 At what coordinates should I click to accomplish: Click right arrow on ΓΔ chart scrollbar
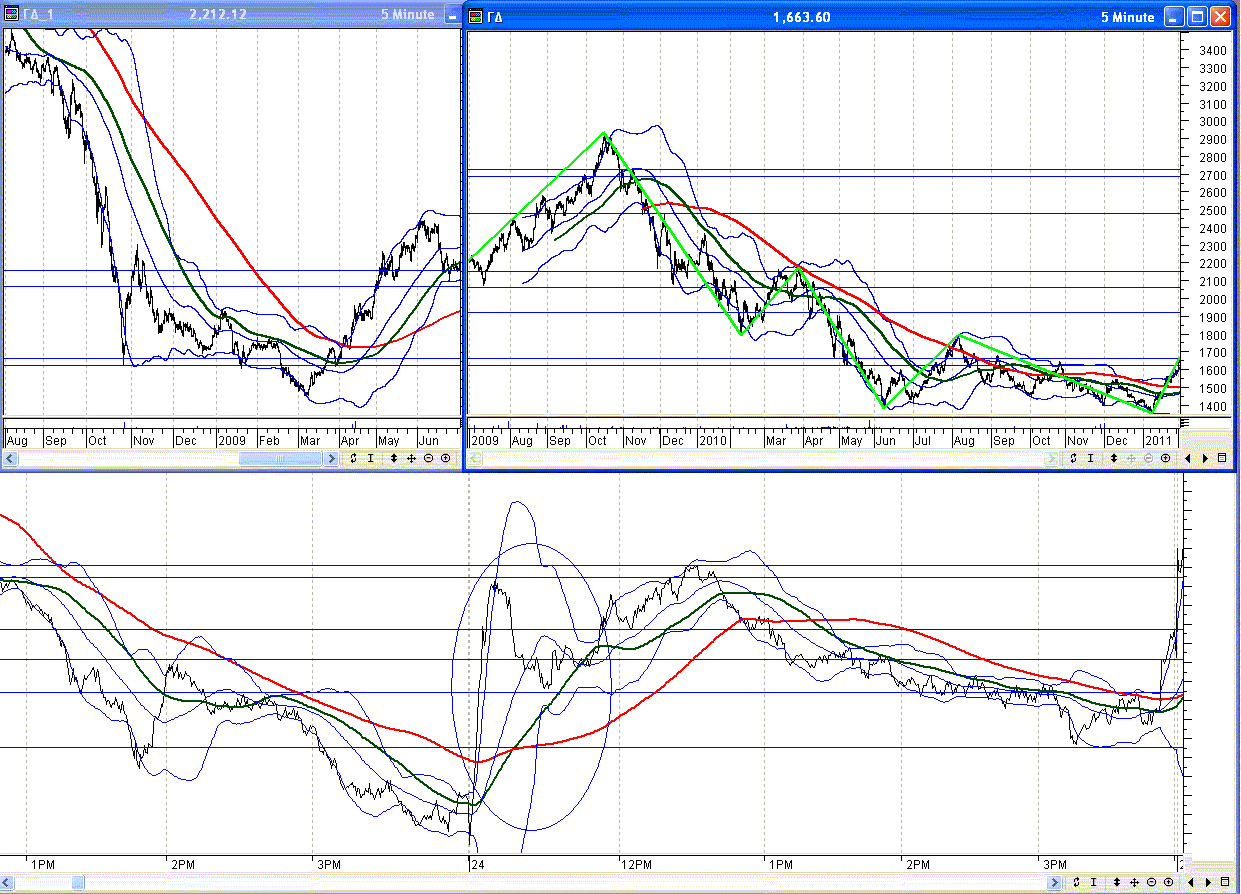click(x=1051, y=458)
